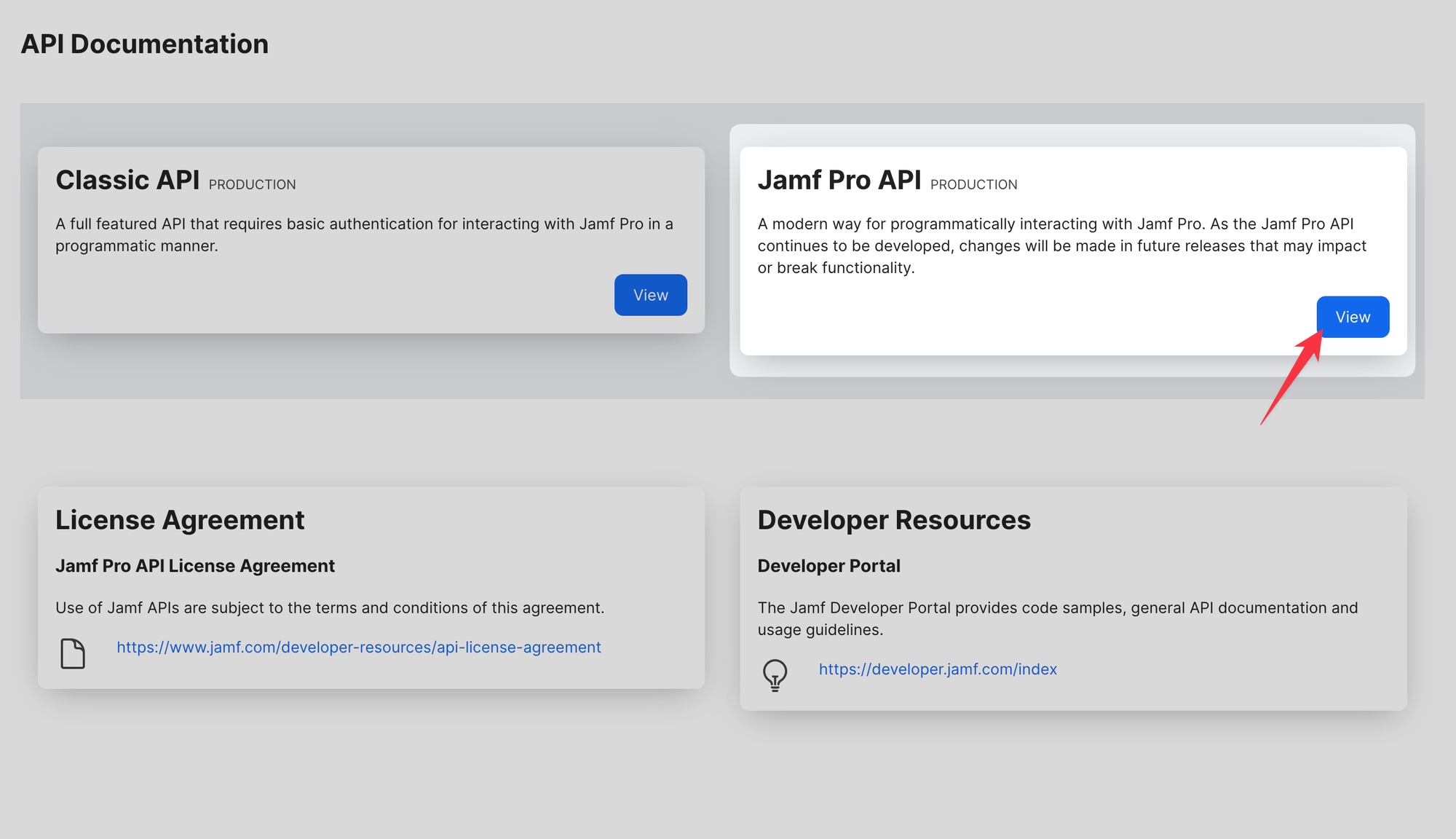Click the API Documentation page heading

[145, 43]
